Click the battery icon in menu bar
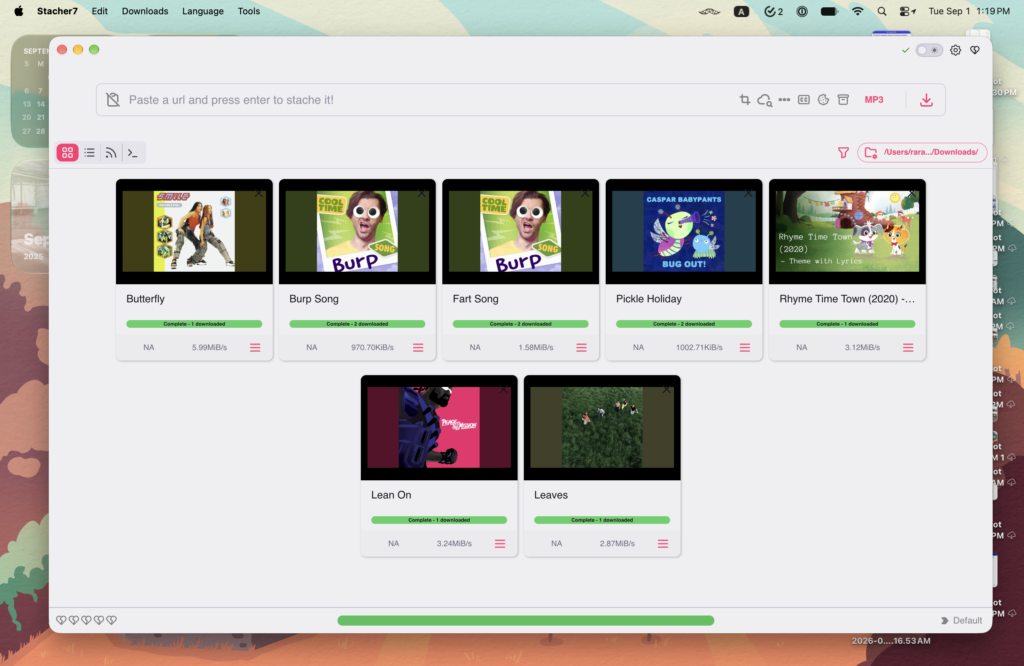The width and height of the screenshot is (1024, 666). point(829,11)
